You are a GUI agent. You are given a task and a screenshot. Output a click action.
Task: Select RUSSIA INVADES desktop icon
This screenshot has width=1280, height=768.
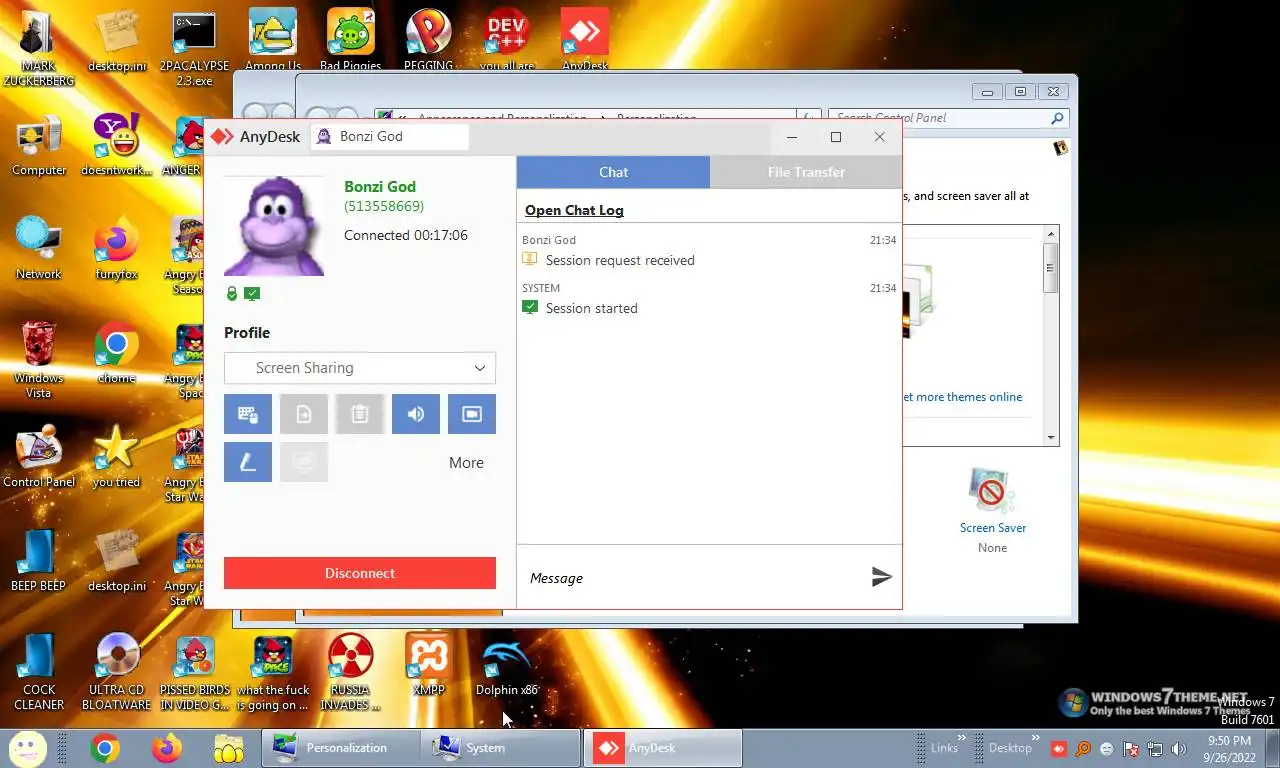(350, 671)
